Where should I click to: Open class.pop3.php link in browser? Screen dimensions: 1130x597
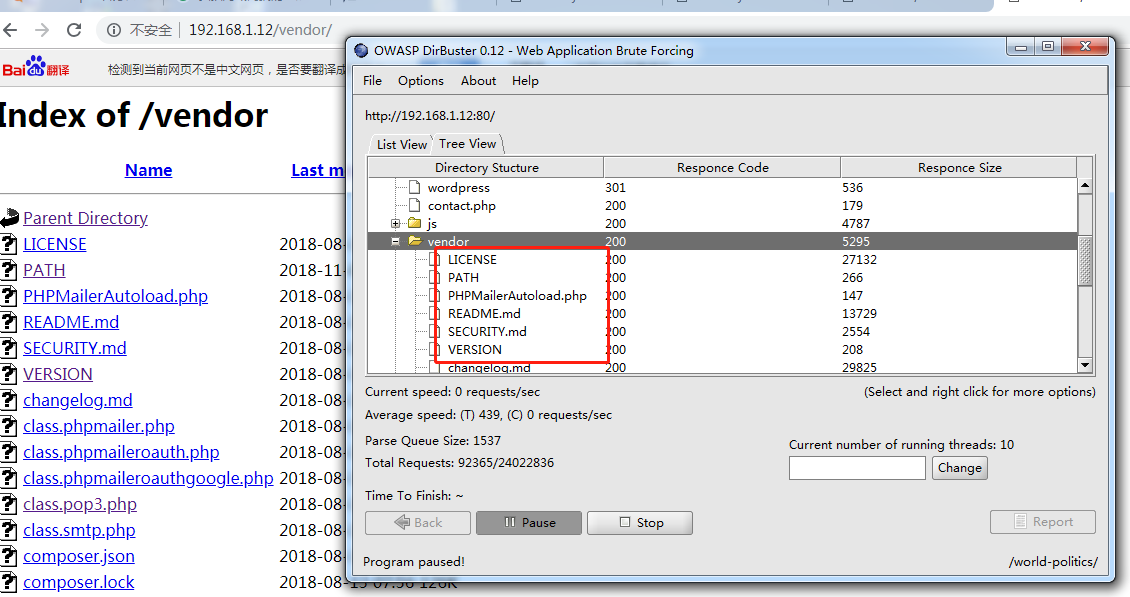click(x=80, y=504)
